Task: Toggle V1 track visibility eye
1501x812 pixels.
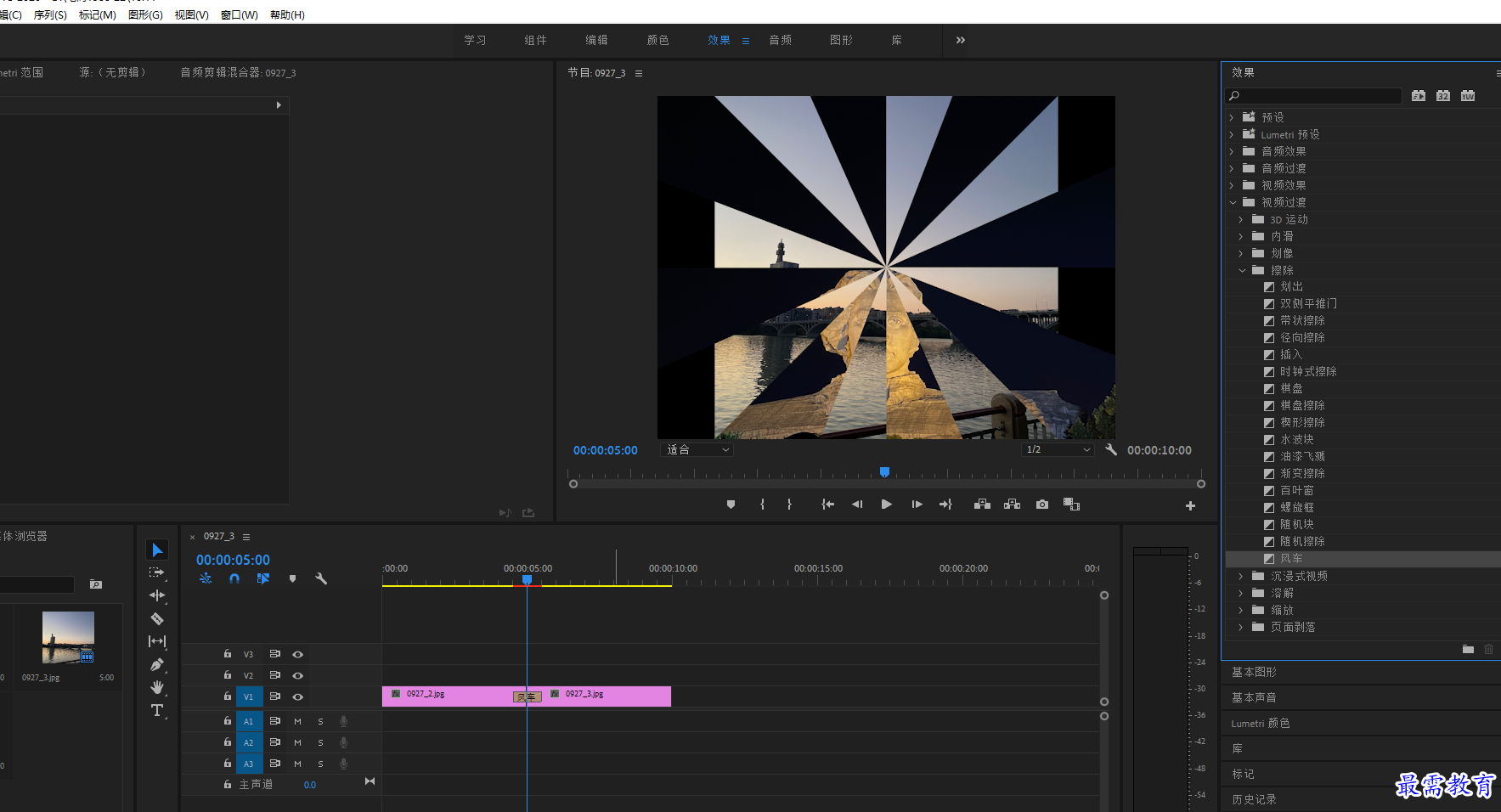Action: coord(297,696)
